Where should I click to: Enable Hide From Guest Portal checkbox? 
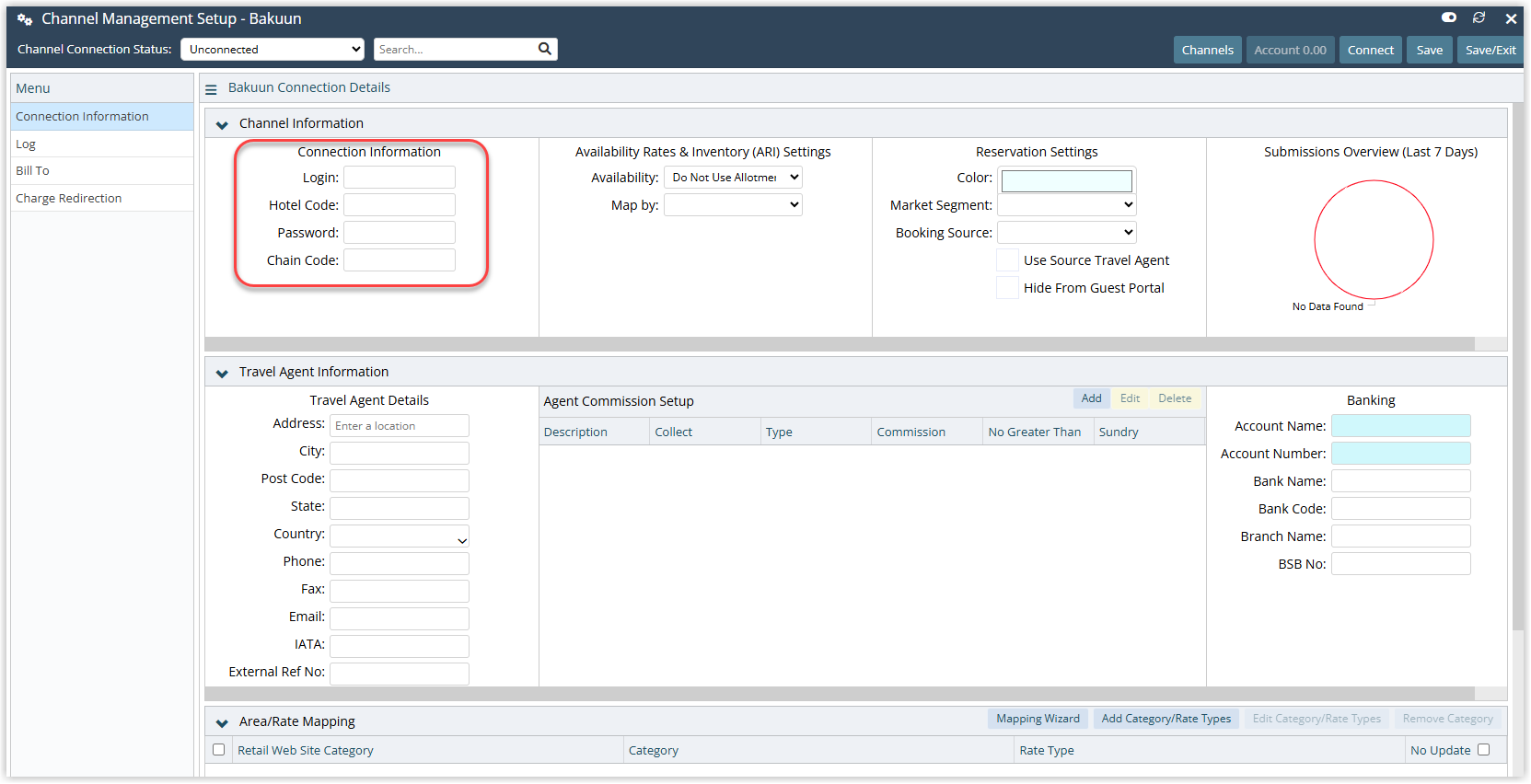[x=1008, y=288]
